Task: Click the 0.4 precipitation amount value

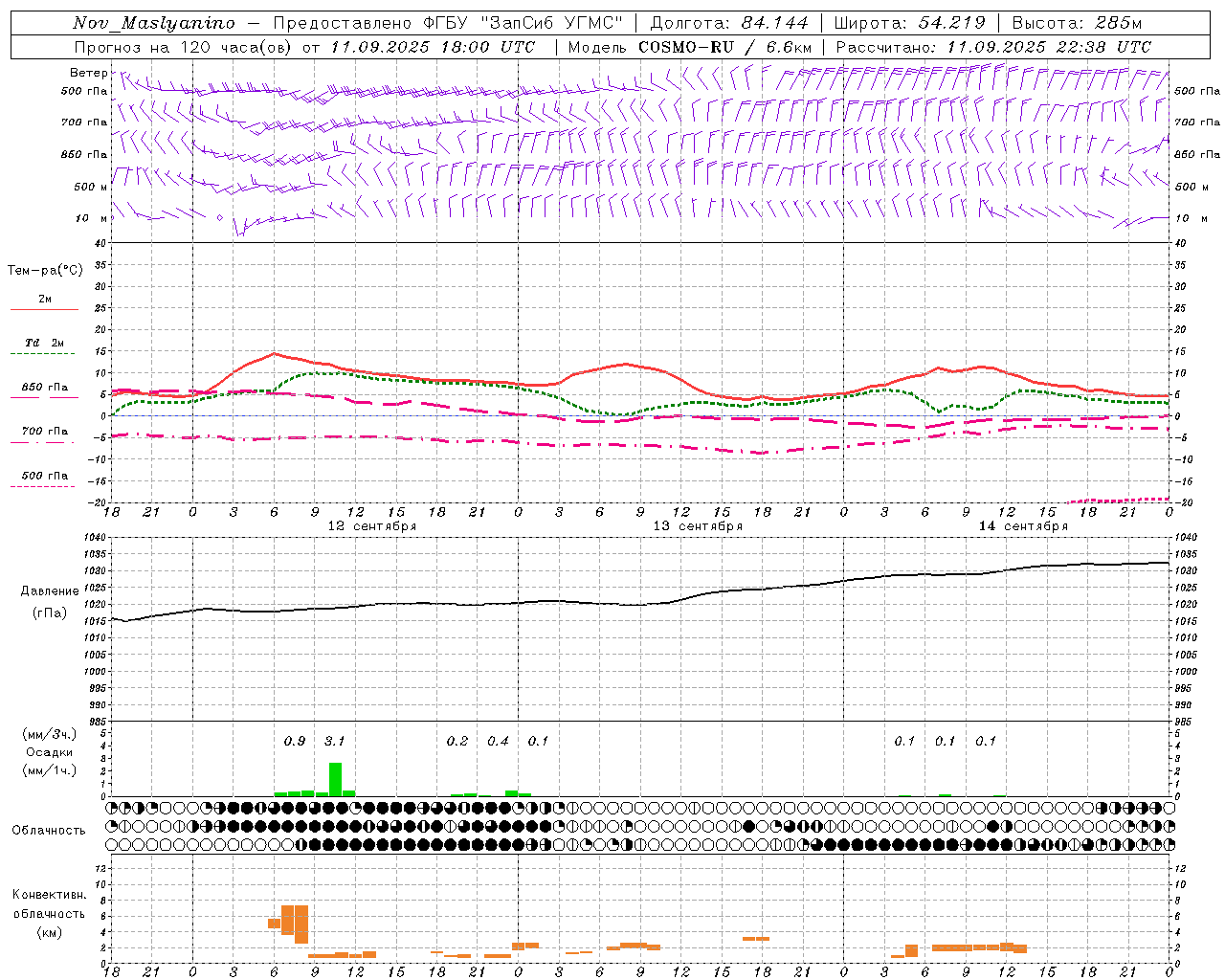Action: point(498,741)
